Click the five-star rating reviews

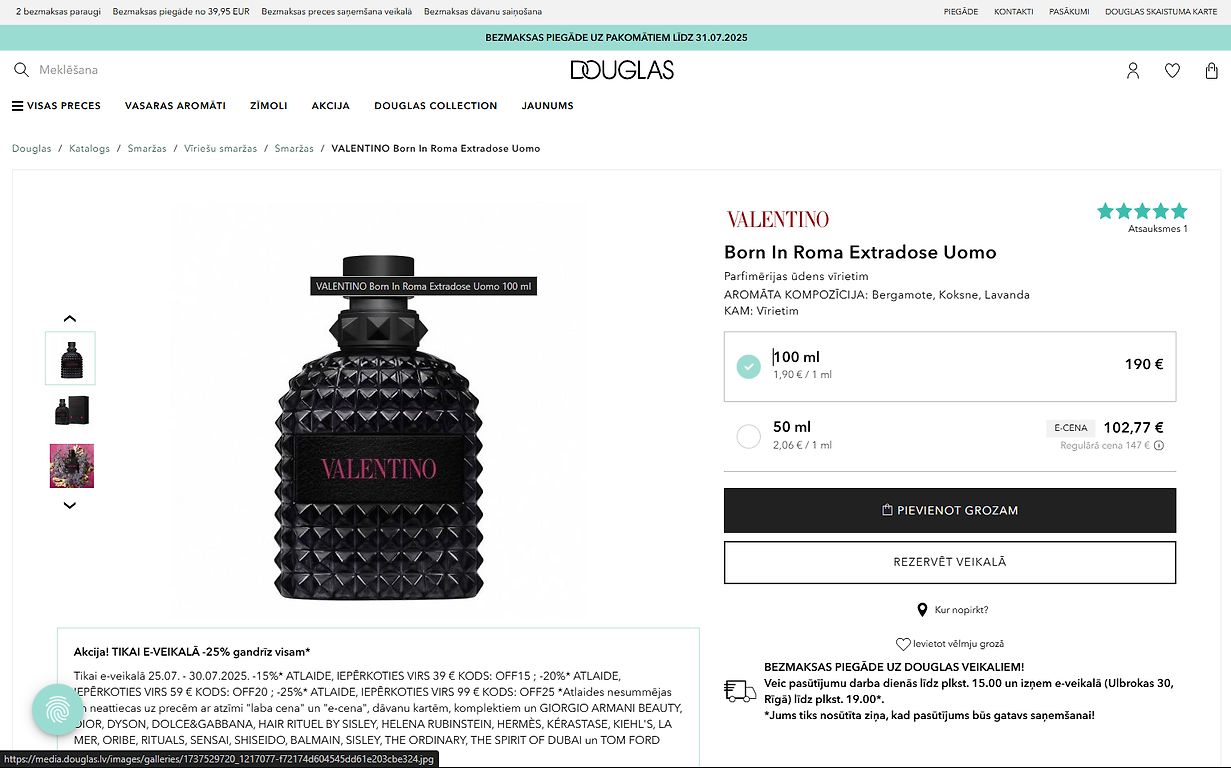tap(1142, 211)
